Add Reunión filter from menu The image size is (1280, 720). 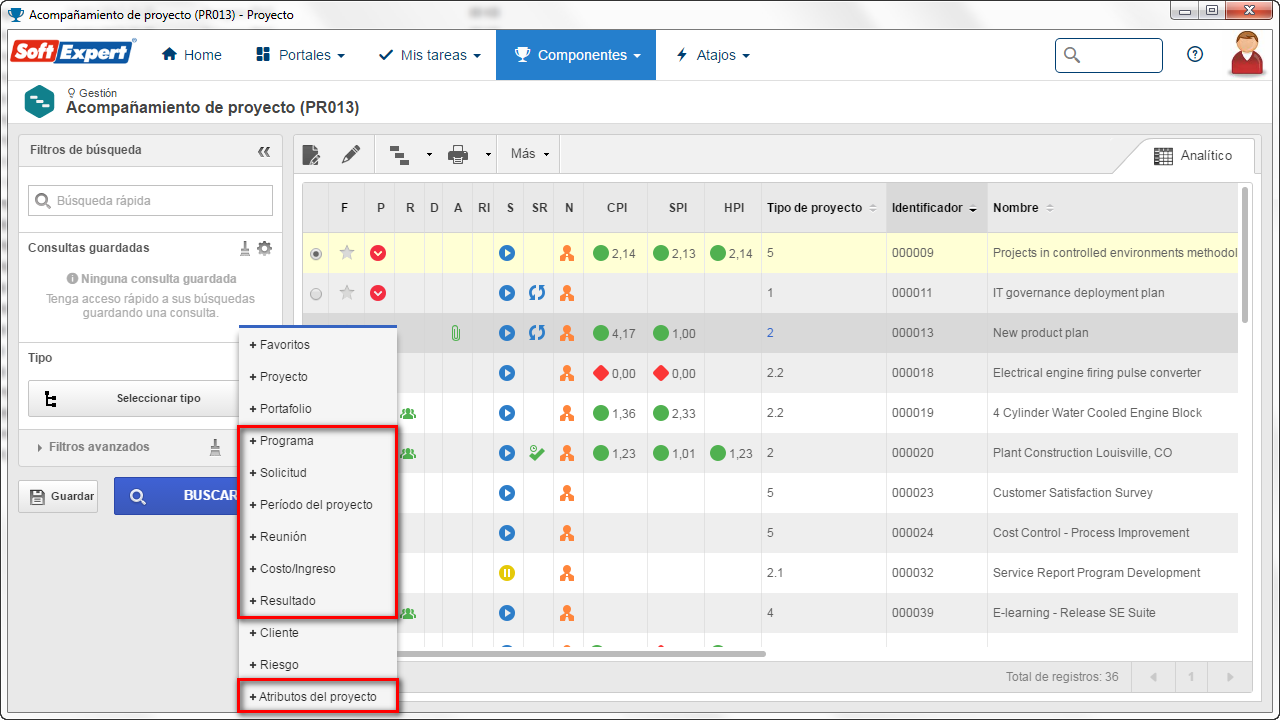tap(317, 537)
